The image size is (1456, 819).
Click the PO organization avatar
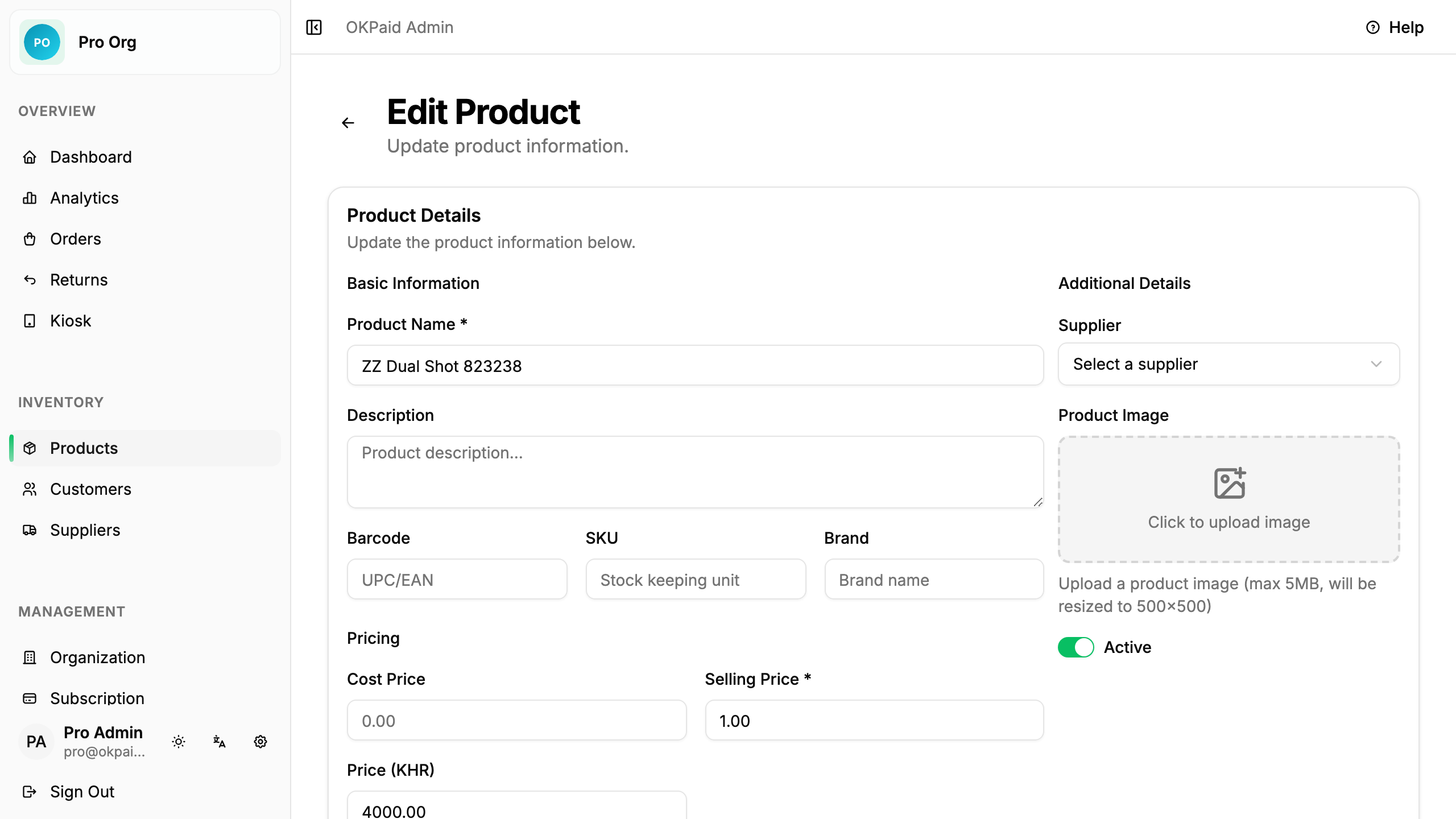[x=42, y=42]
